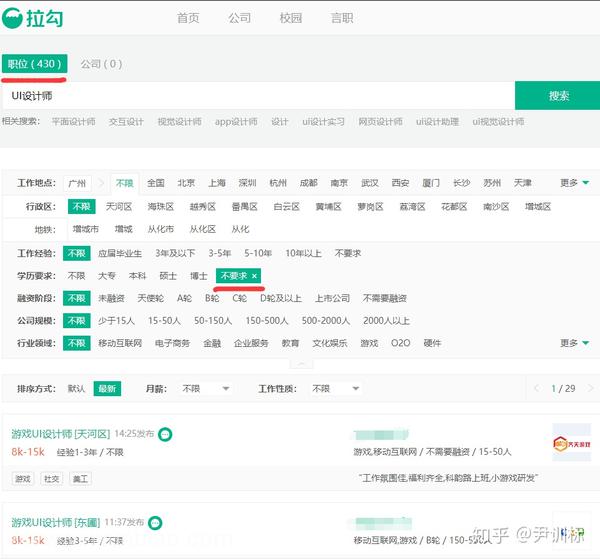This screenshot has width=600, height=559.
Task: Filter funding stage A轮
Action: click(x=184, y=298)
